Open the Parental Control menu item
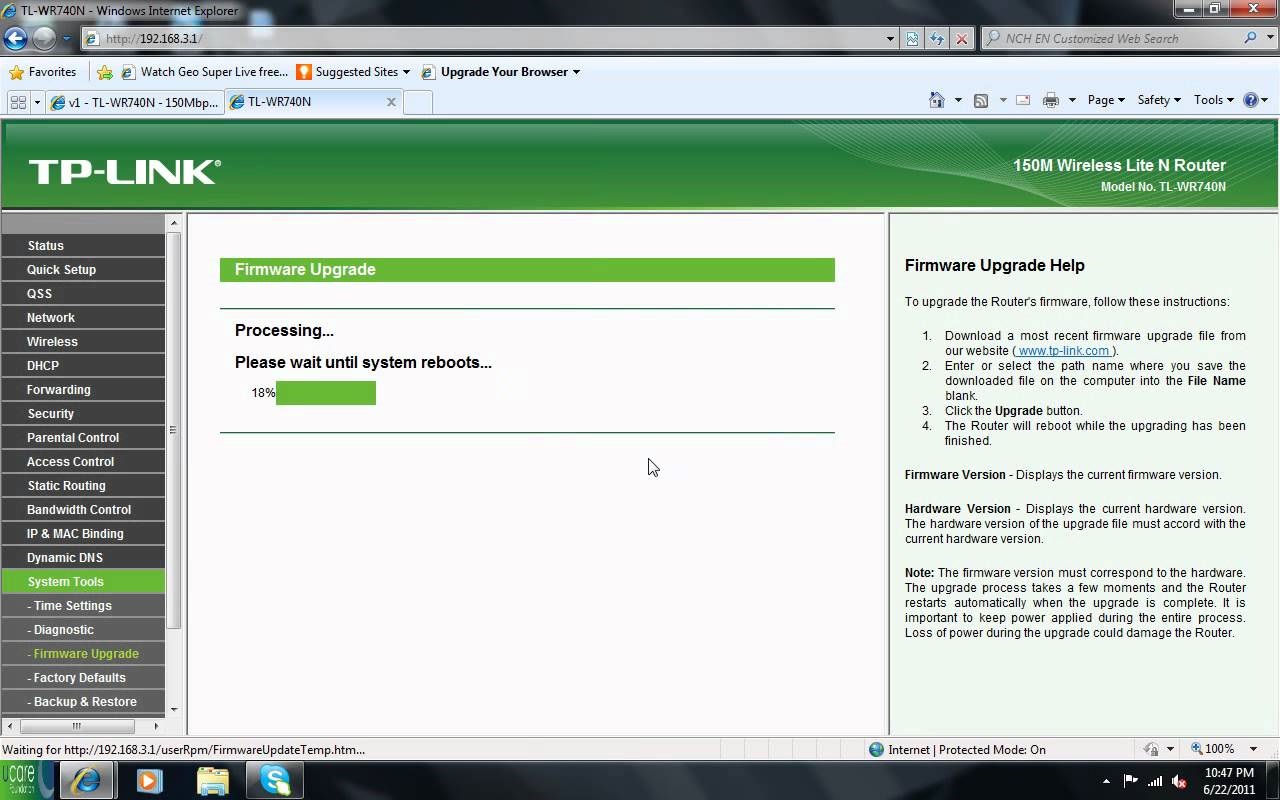The image size is (1280, 800). (83, 437)
